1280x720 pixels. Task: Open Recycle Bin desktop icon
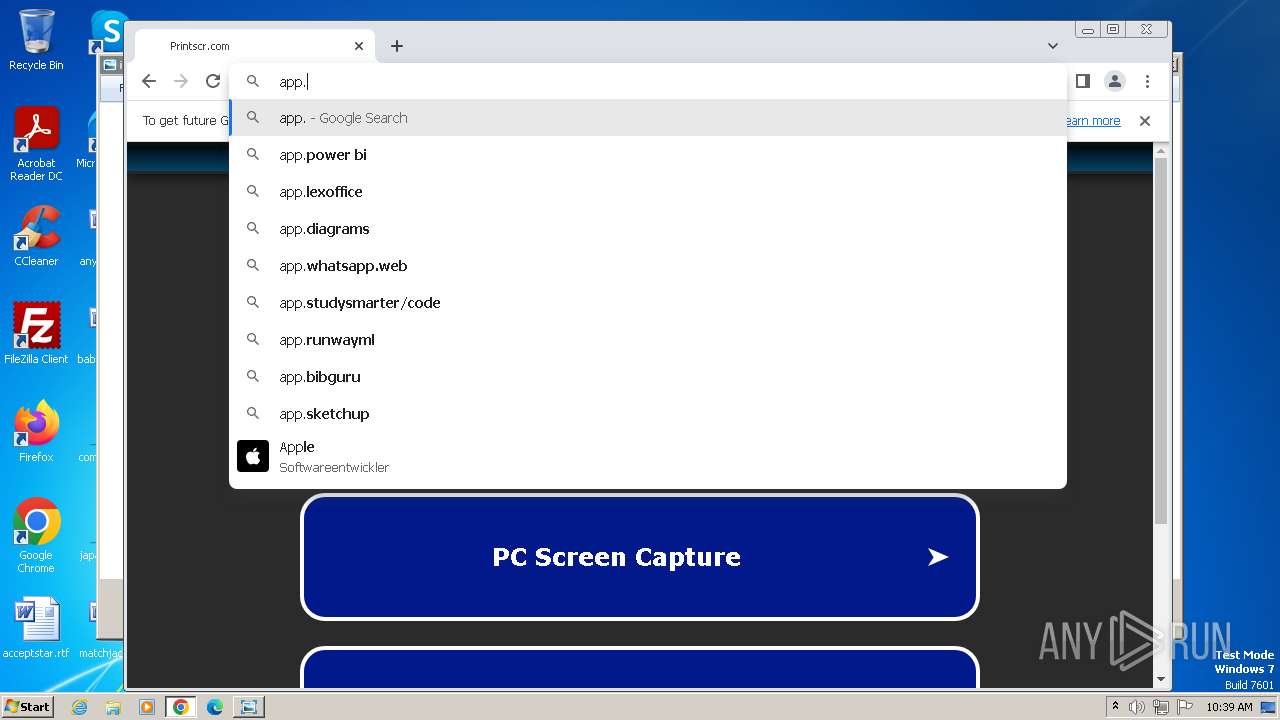point(36,40)
